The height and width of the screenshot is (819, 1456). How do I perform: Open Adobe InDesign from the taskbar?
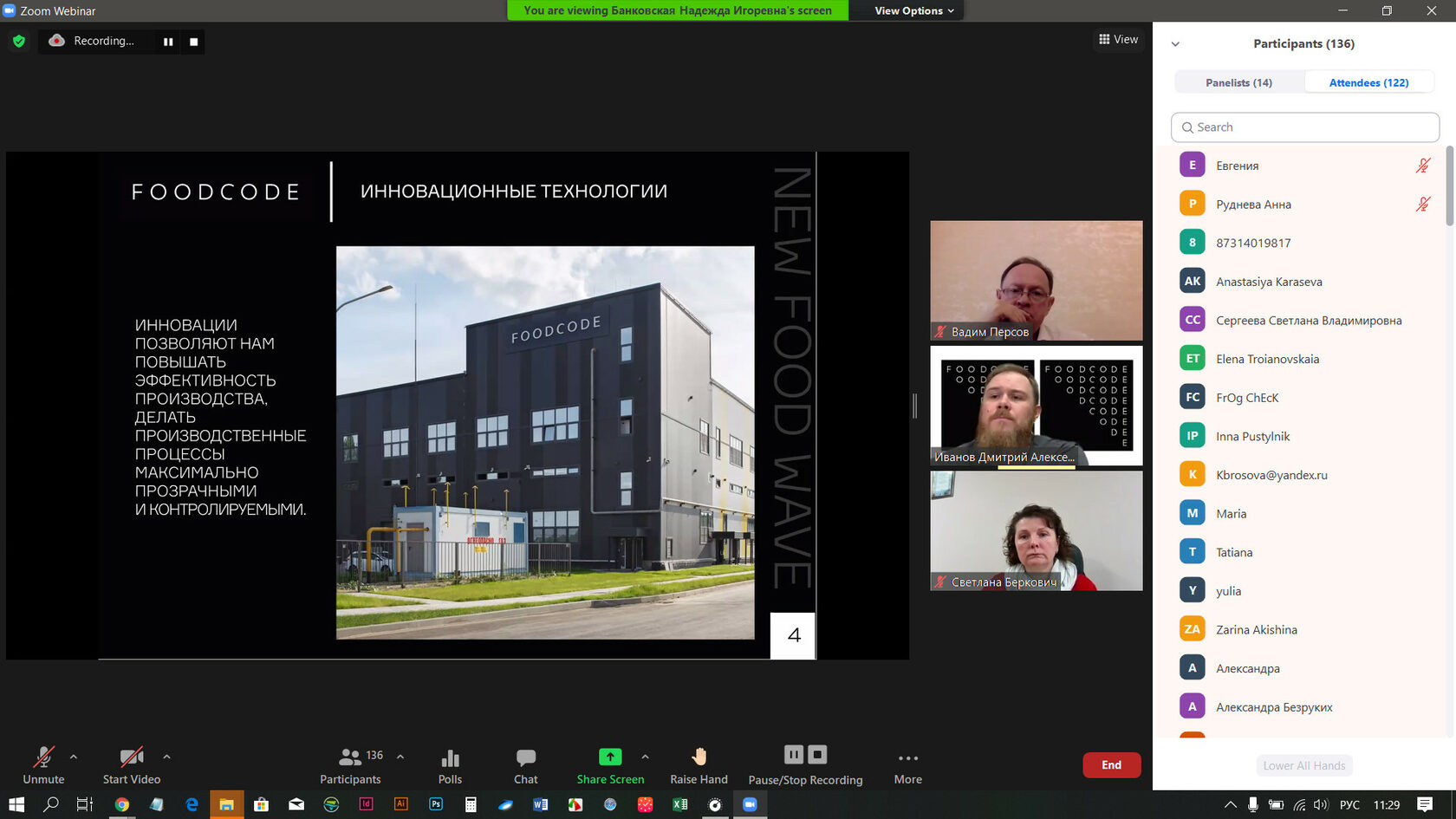click(366, 804)
